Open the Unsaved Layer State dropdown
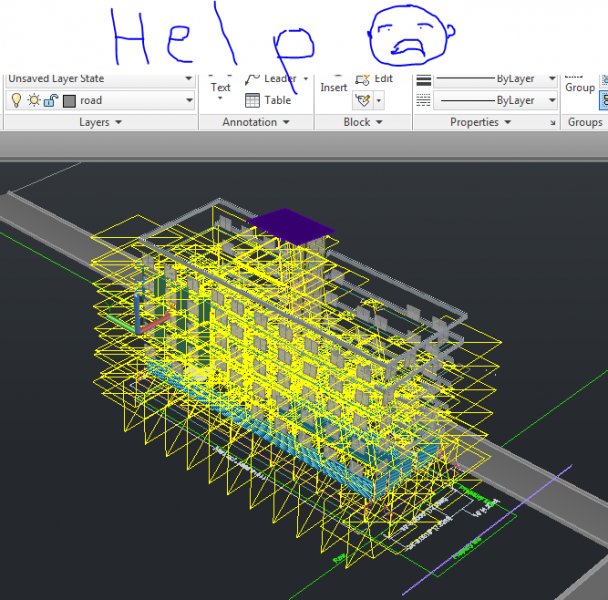 188,79
